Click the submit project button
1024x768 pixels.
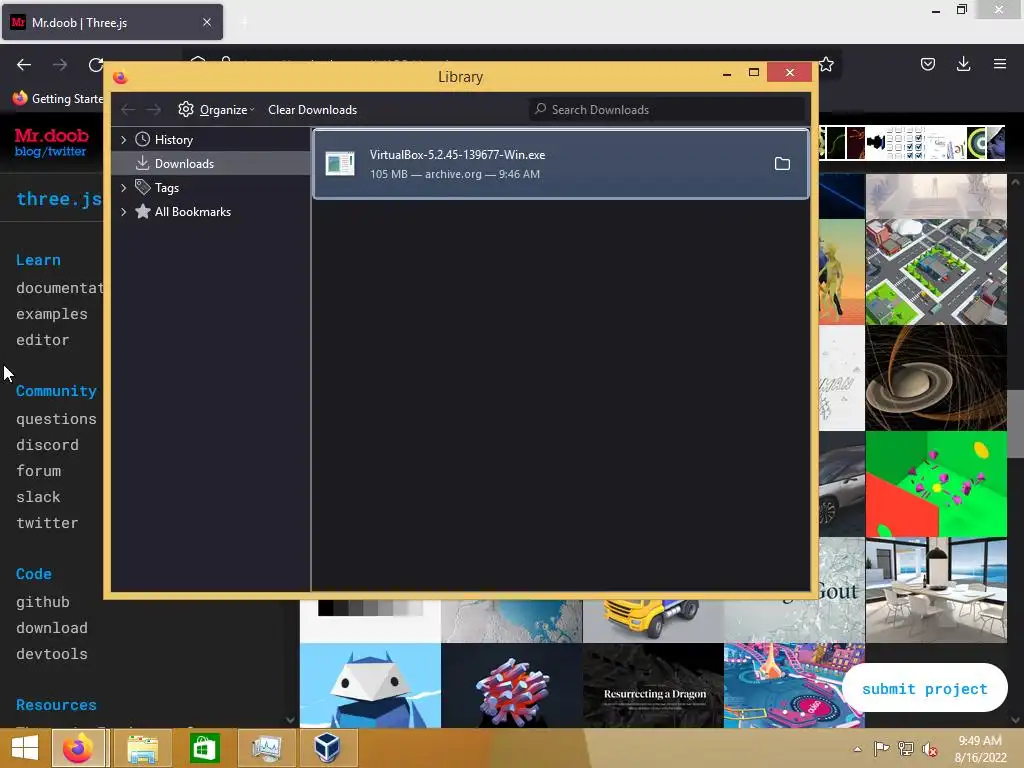click(x=925, y=688)
